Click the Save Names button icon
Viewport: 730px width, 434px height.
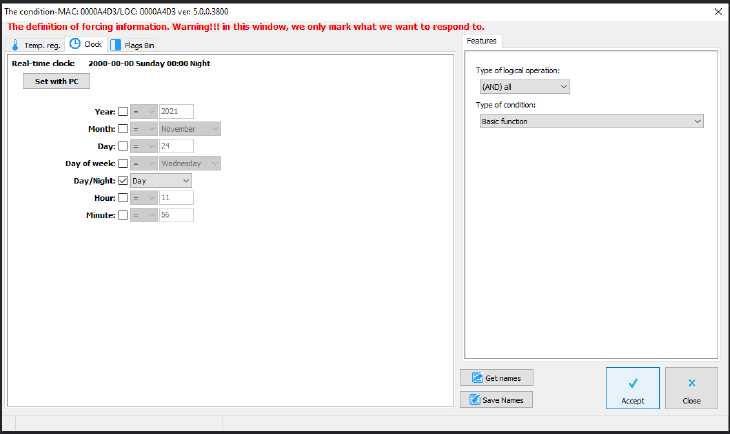[x=474, y=400]
